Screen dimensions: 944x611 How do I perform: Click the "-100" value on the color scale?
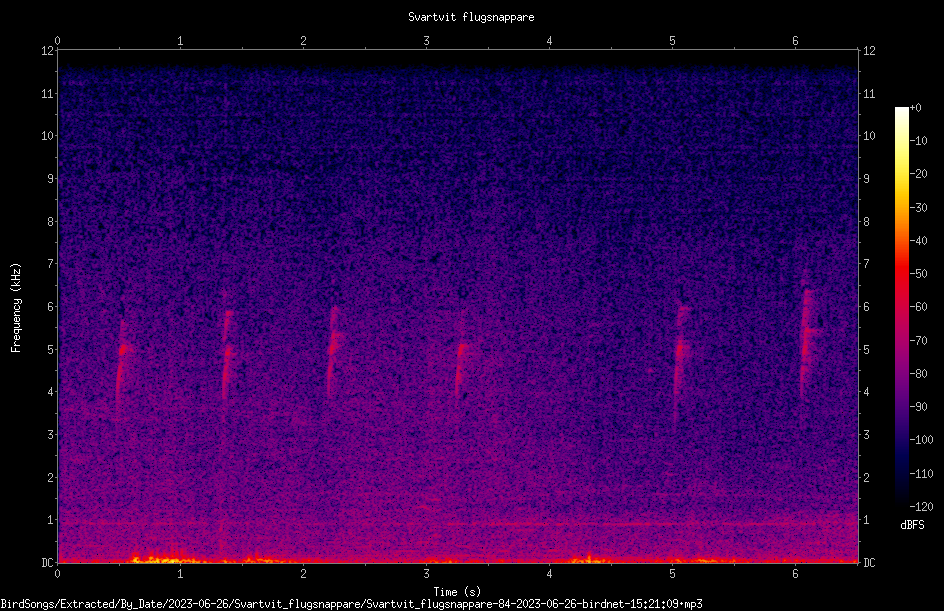(x=921, y=440)
